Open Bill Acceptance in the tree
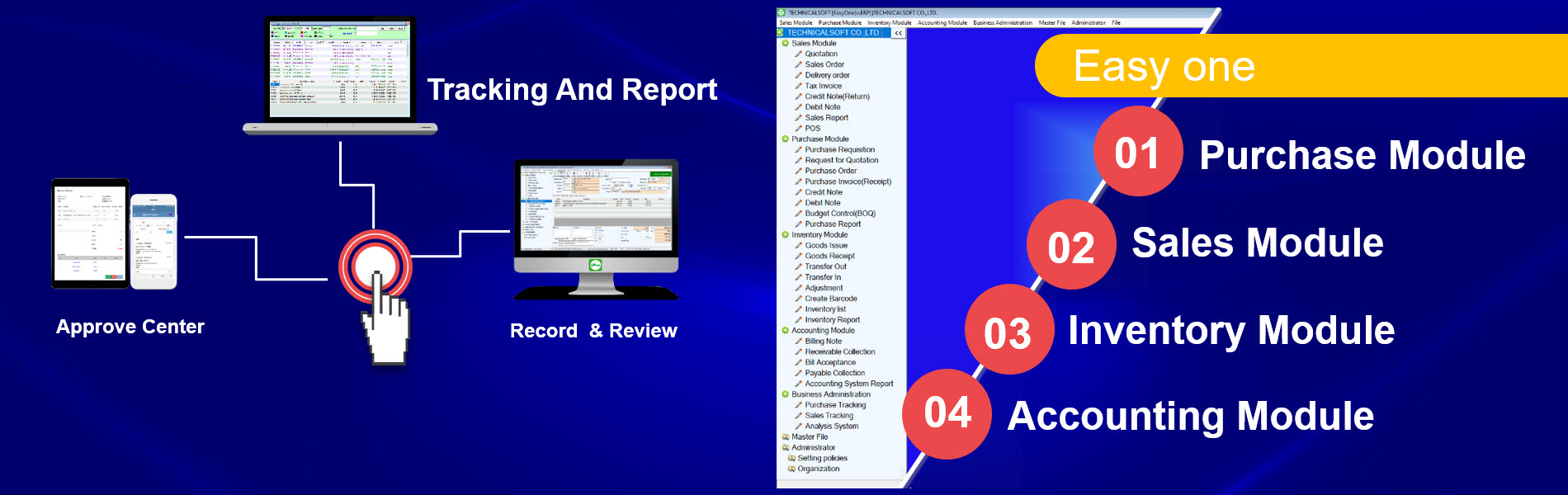 point(830,363)
